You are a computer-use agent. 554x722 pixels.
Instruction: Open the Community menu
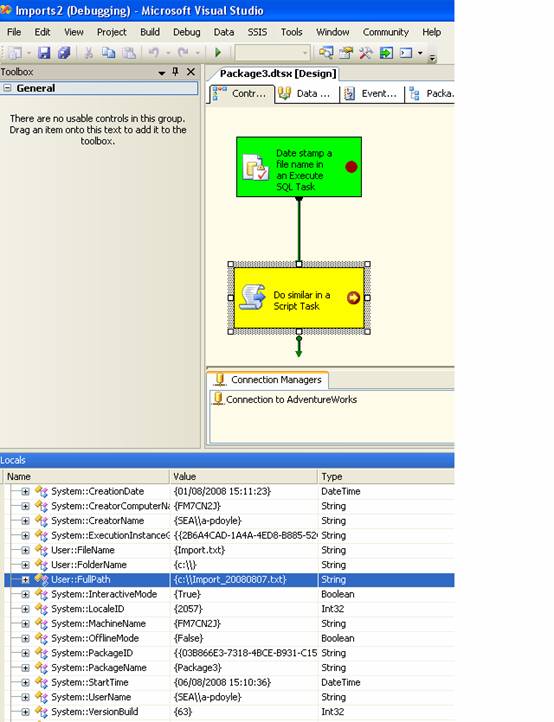click(x=385, y=32)
